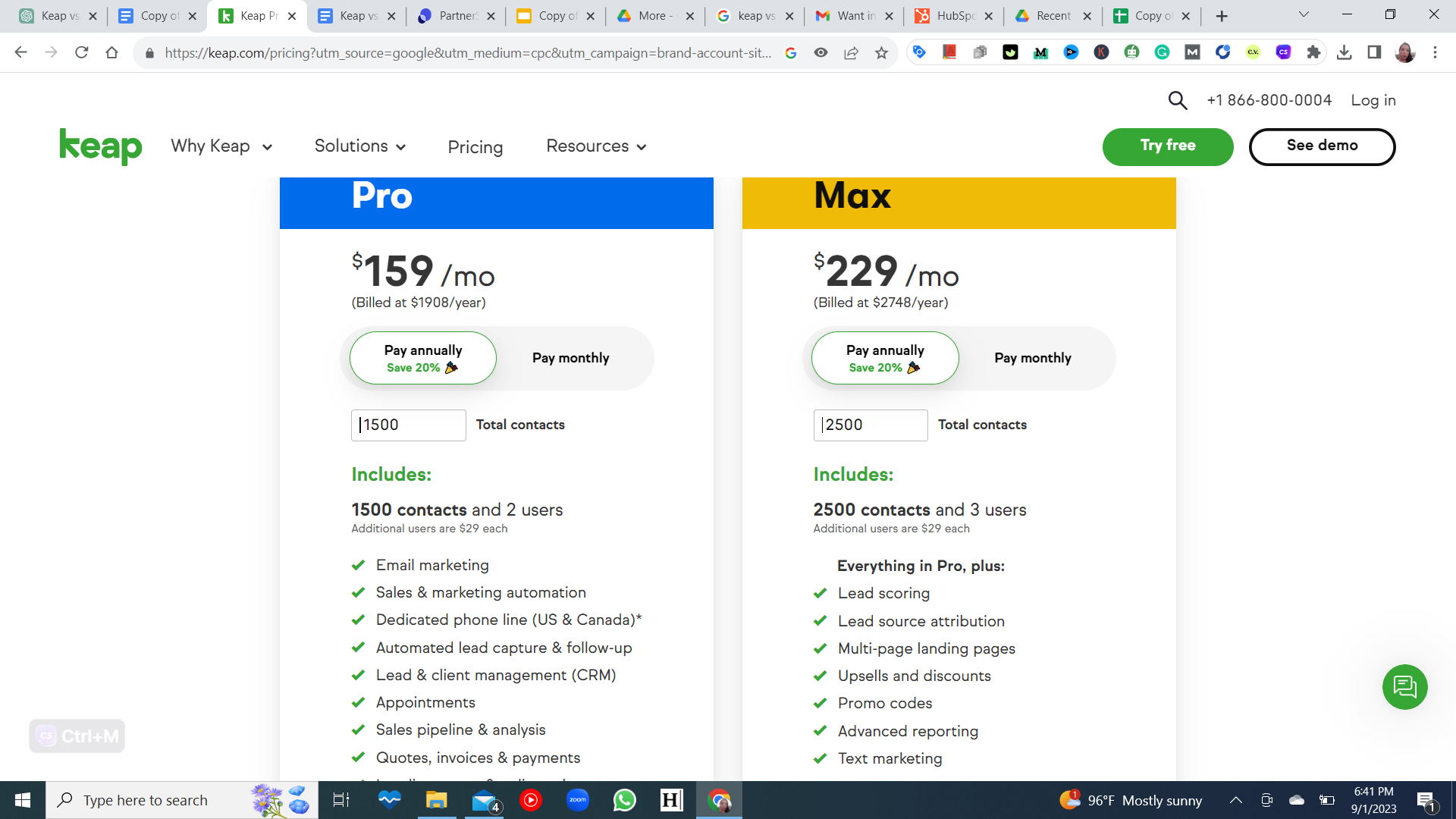This screenshot has width=1456, height=819.
Task: Select Pay annually on Pro plan
Action: (x=422, y=358)
